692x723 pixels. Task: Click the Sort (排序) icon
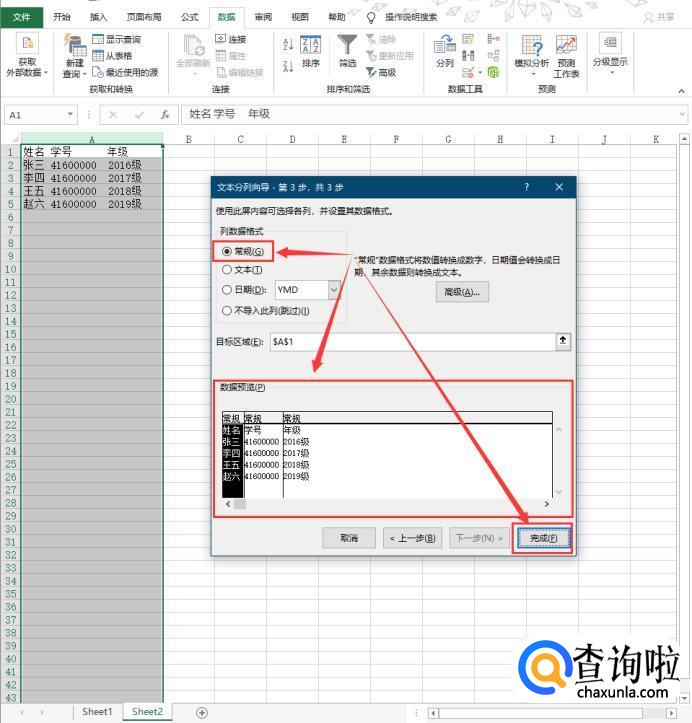(x=311, y=48)
